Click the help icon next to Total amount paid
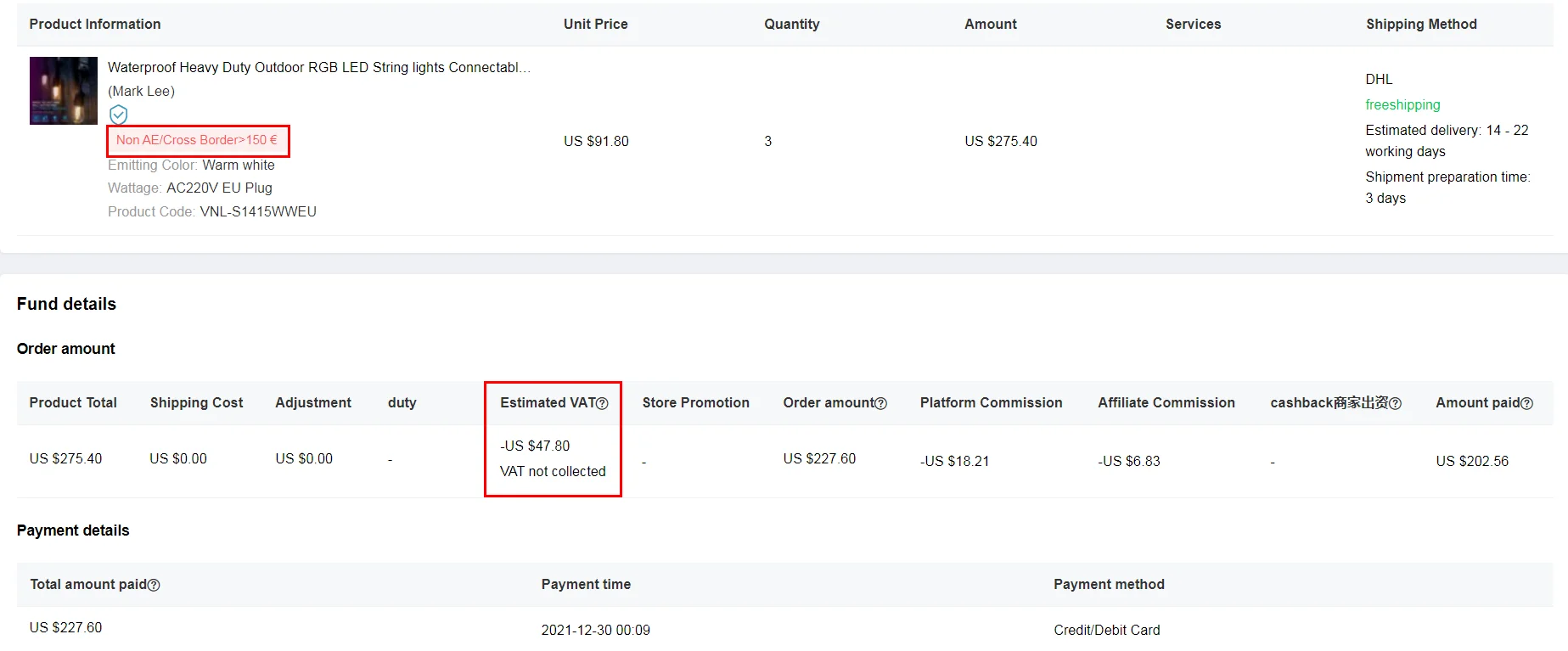The image size is (1568, 651). (x=154, y=585)
